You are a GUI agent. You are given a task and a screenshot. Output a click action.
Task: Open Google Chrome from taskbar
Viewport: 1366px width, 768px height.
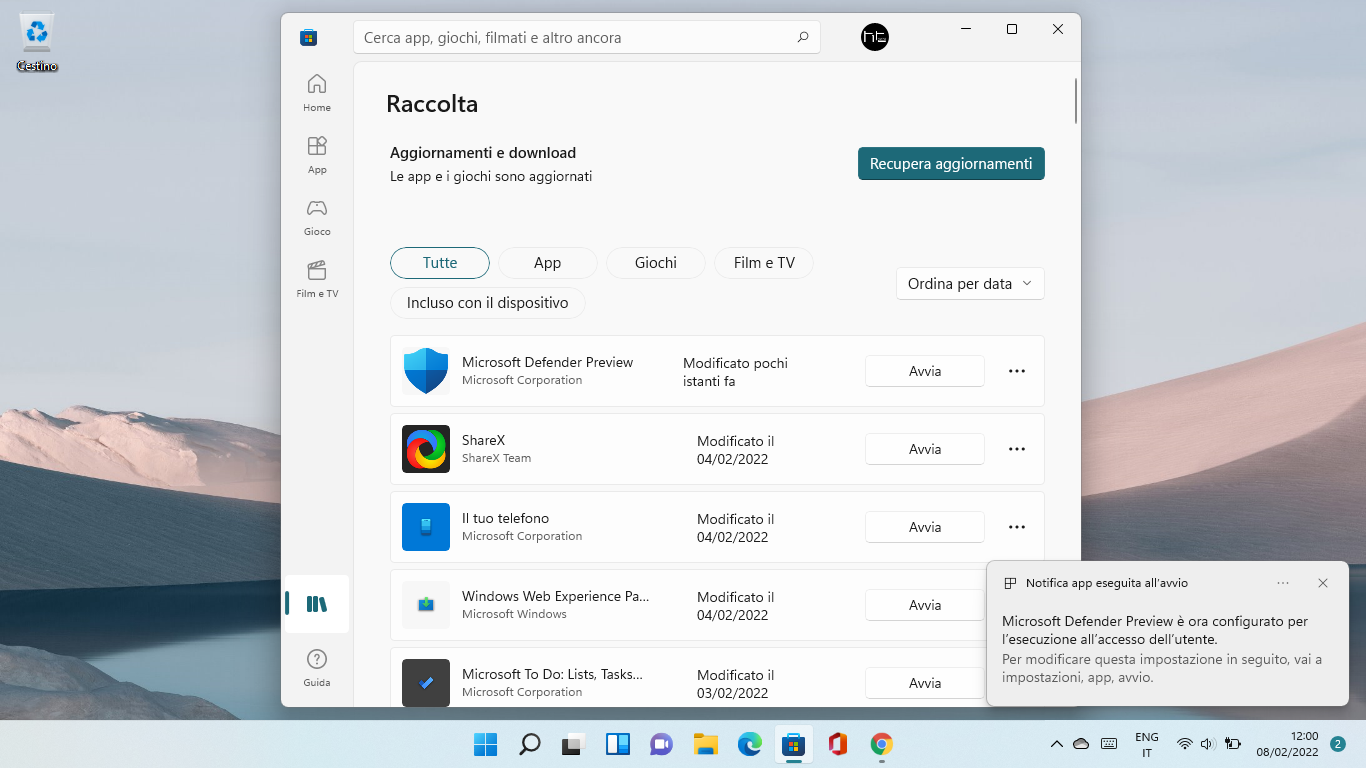(881, 744)
